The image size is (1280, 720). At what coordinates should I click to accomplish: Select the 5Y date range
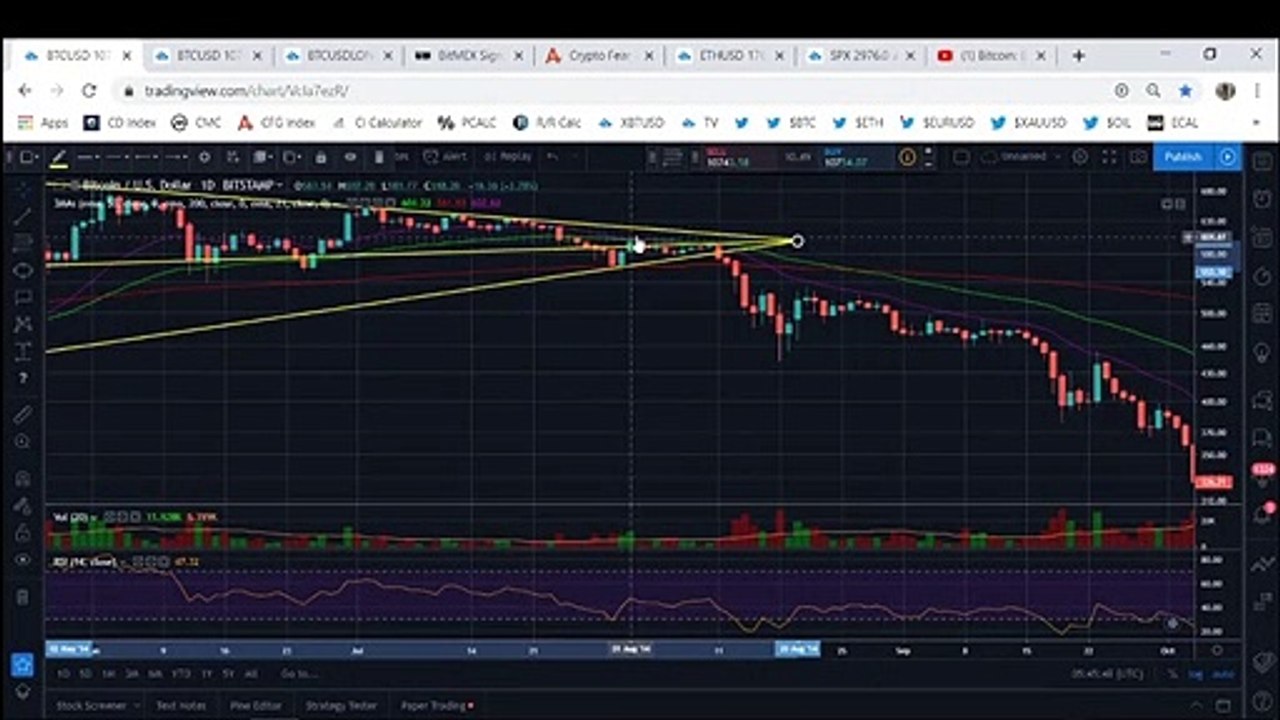(x=228, y=674)
